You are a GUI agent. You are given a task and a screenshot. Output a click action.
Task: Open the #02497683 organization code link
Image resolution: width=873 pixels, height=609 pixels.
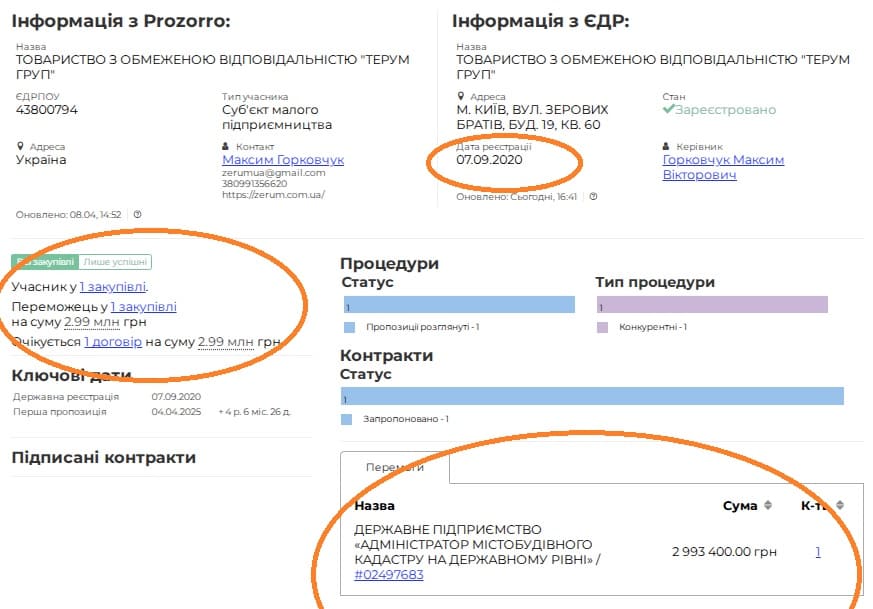tap(389, 575)
